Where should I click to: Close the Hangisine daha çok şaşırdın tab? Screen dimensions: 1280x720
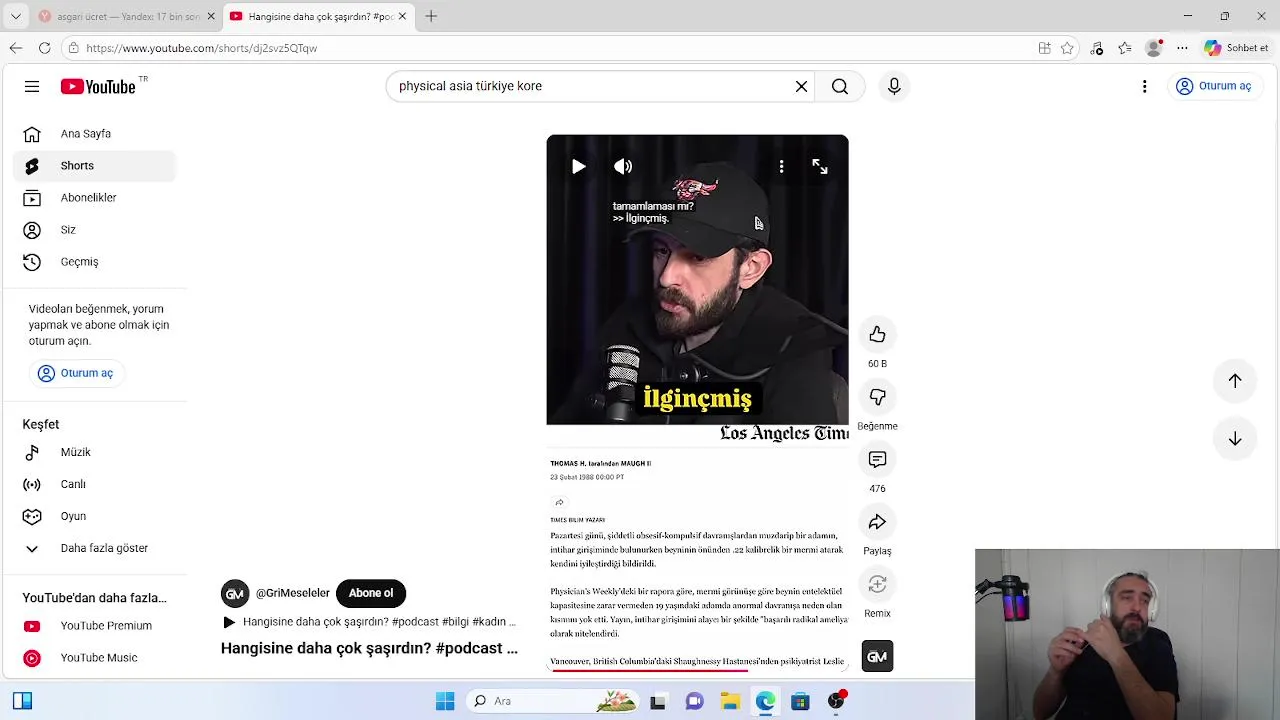pyautogui.click(x=403, y=17)
